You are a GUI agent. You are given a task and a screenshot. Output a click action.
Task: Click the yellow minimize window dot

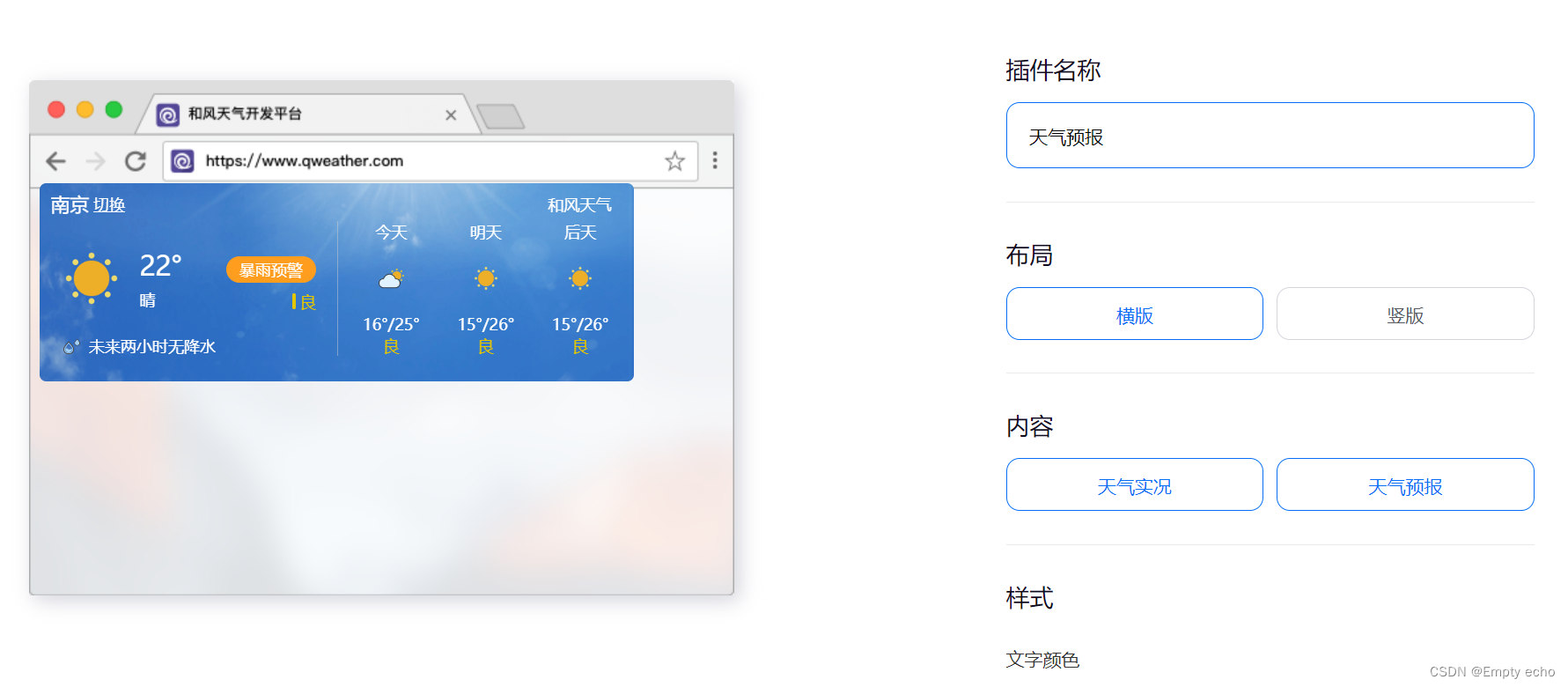pyautogui.click(x=85, y=109)
